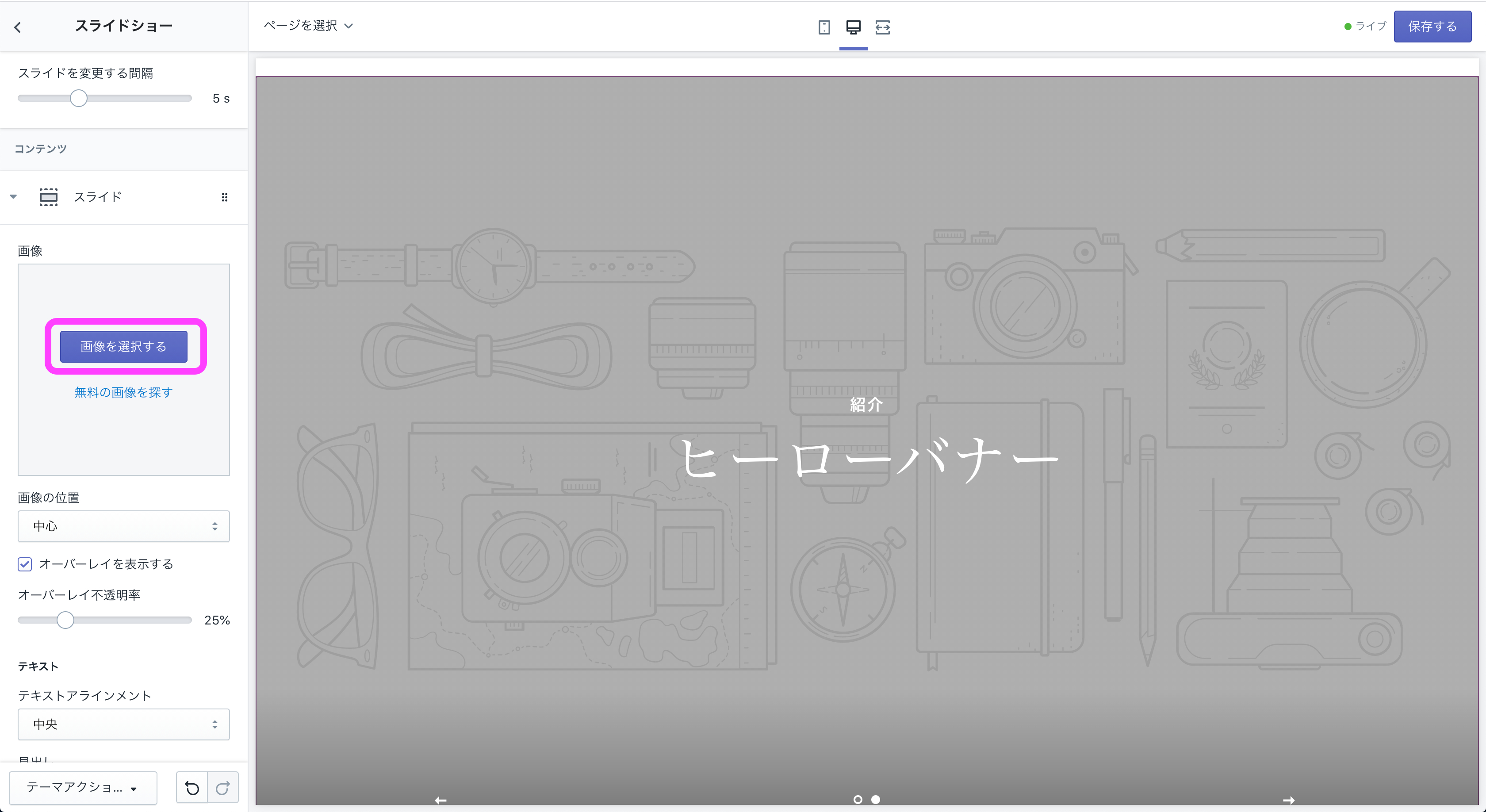The width and height of the screenshot is (1486, 812).
Task: Collapse the スライド block triangle
Action: [x=13, y=197]
